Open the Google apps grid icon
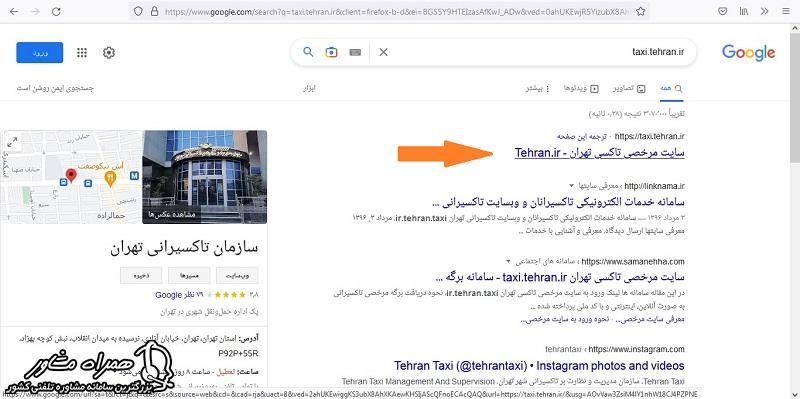The height and width of the screenshot is (399, 800). [x=82, y=53]
